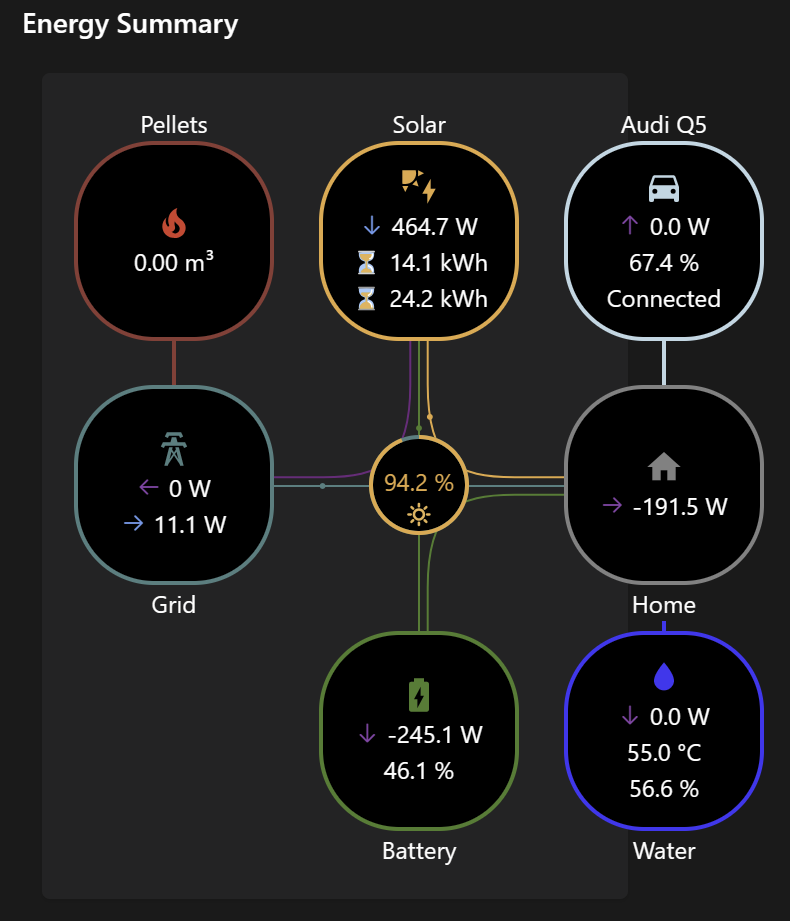
Task: Click the flame icon in Pellets node
Action: (x=174, y=222)
